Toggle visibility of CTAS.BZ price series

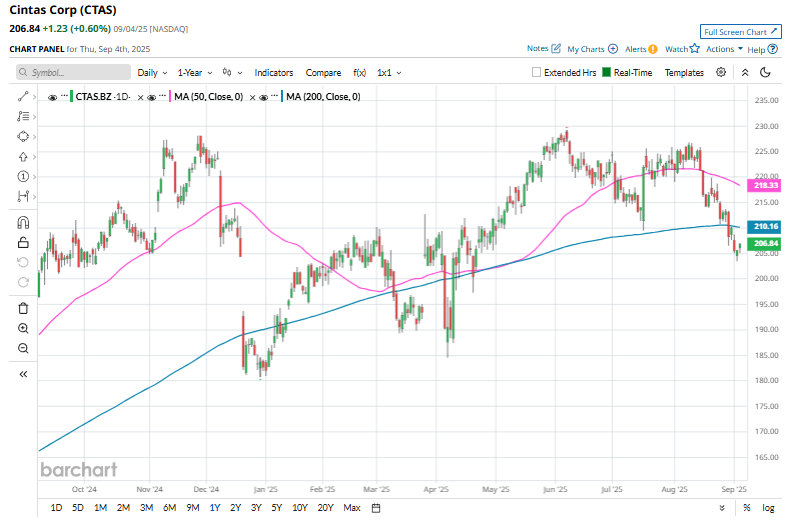(x=52, y=97)
